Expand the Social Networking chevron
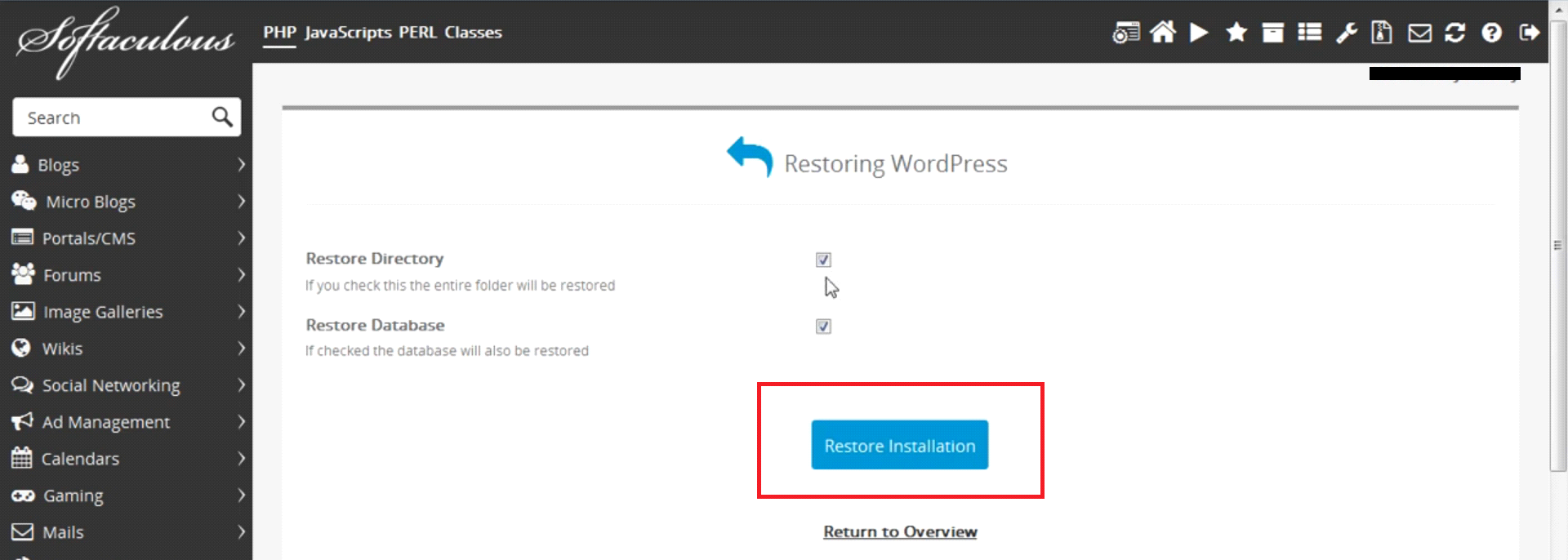 point(241,384)
